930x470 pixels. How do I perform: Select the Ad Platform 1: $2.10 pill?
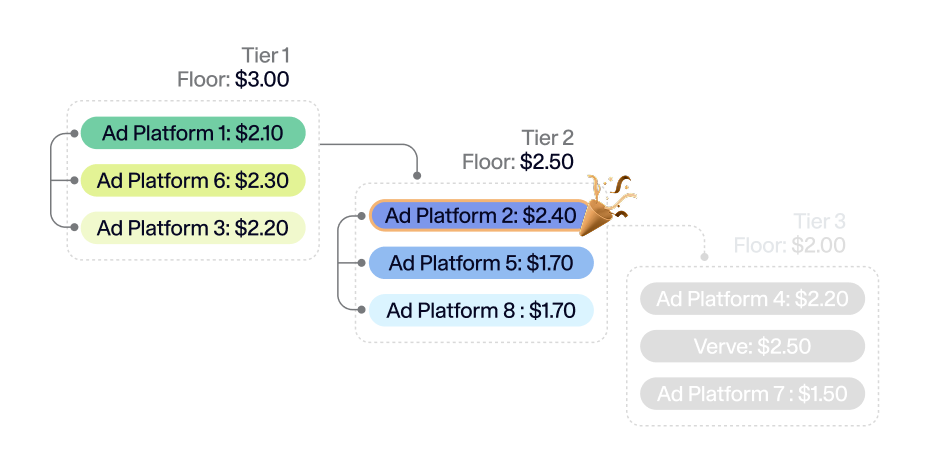point(192,133)
